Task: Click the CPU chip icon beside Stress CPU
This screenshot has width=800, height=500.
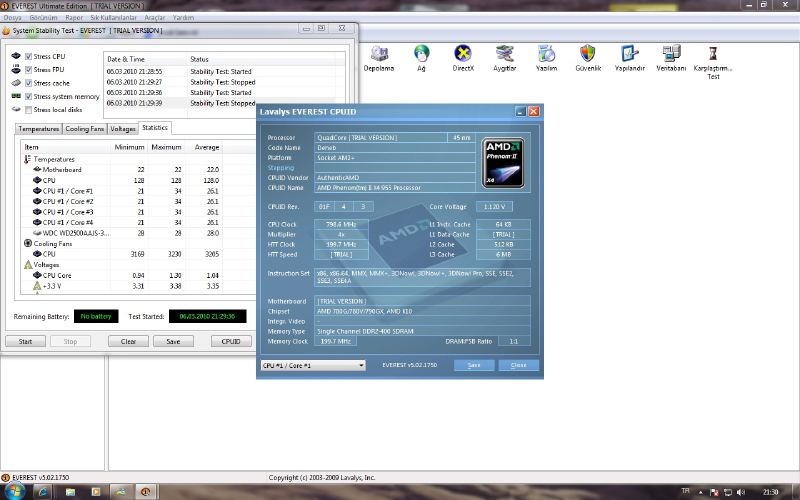Action: [x=16, y=56]
